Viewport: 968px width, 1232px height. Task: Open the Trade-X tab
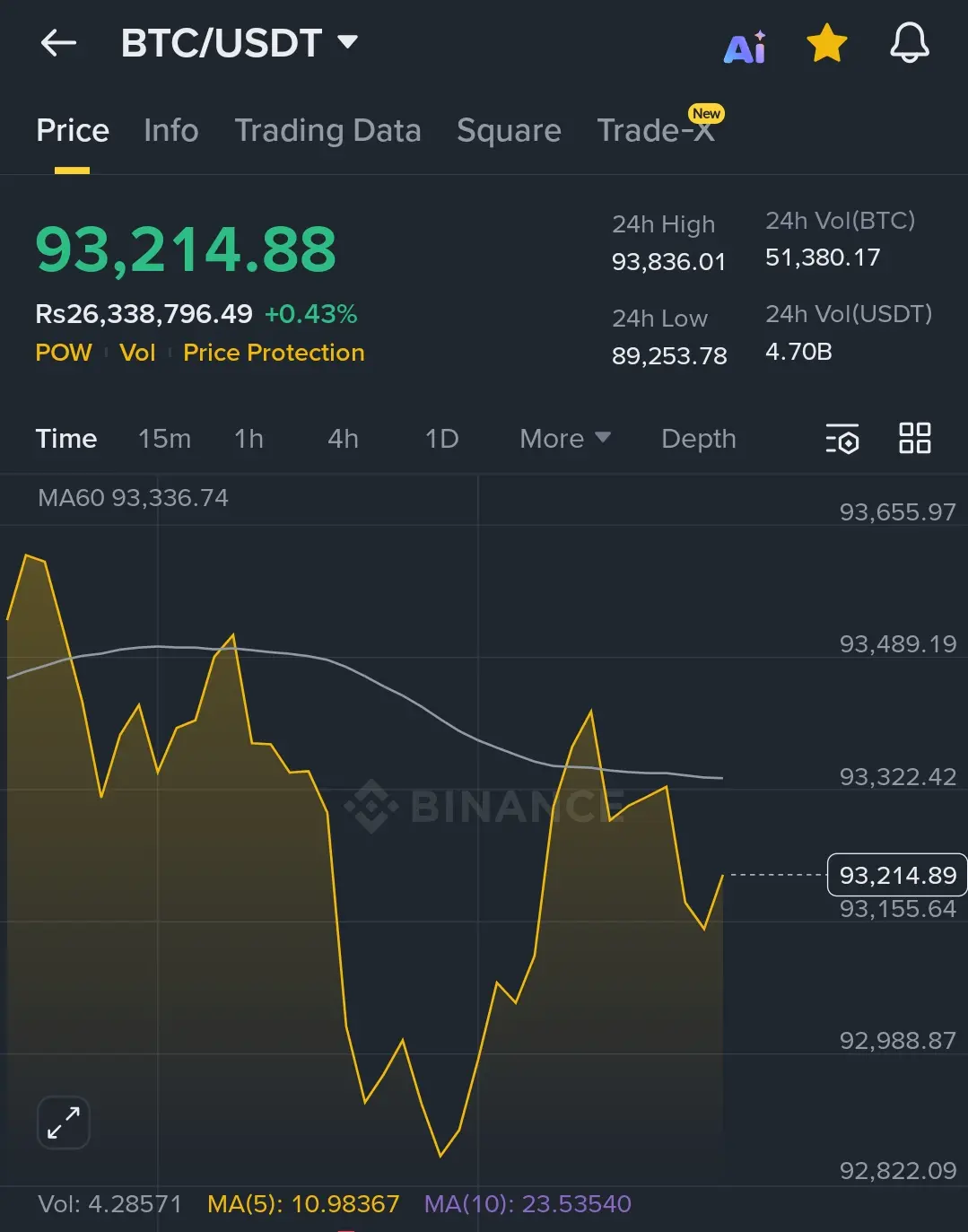(656, 131)
